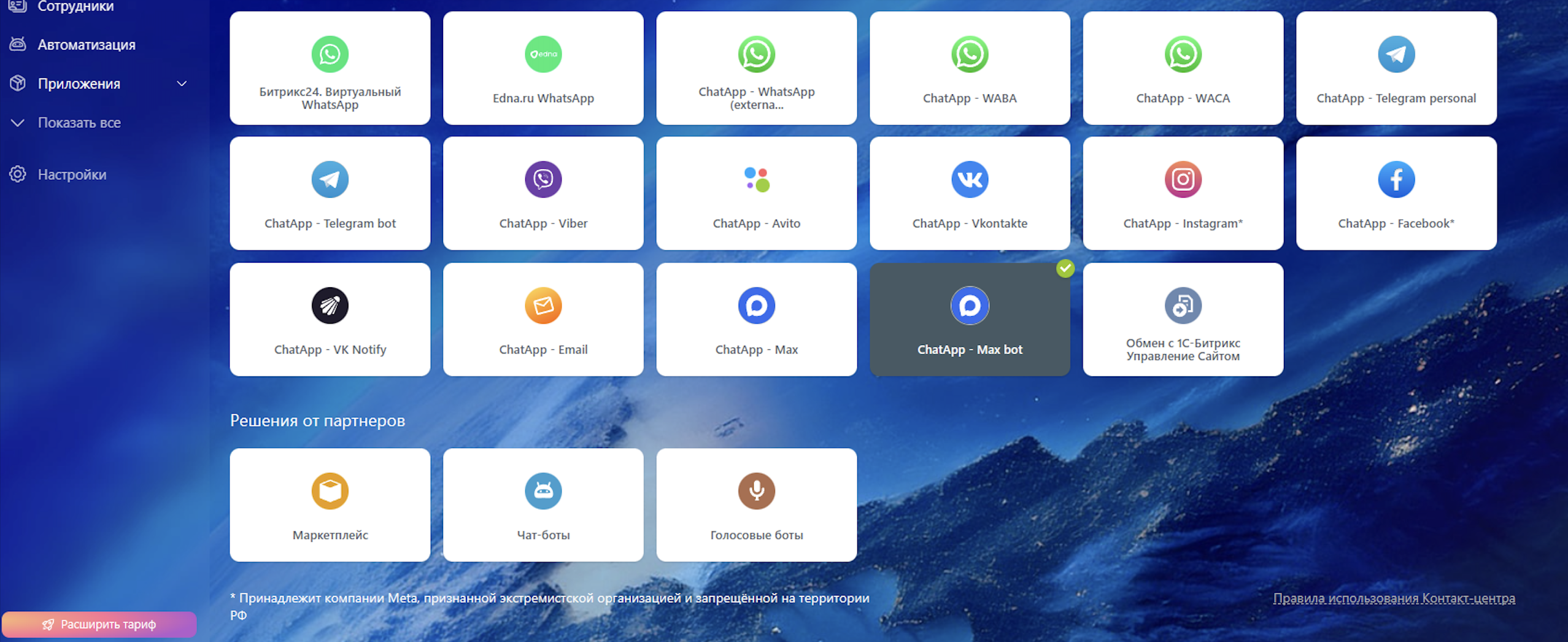Open Сотрудники in the sidebar

click(x=75, y=7)
